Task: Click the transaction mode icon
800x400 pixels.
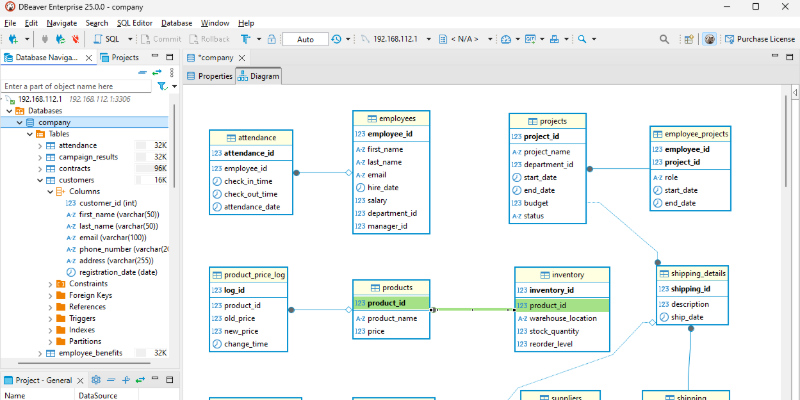Action: pos(246,39)
